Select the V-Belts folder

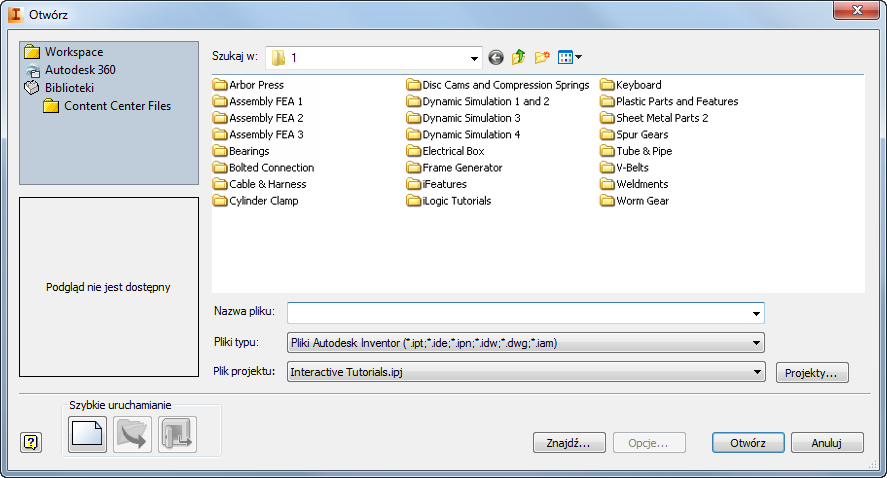tap(625, 167)
